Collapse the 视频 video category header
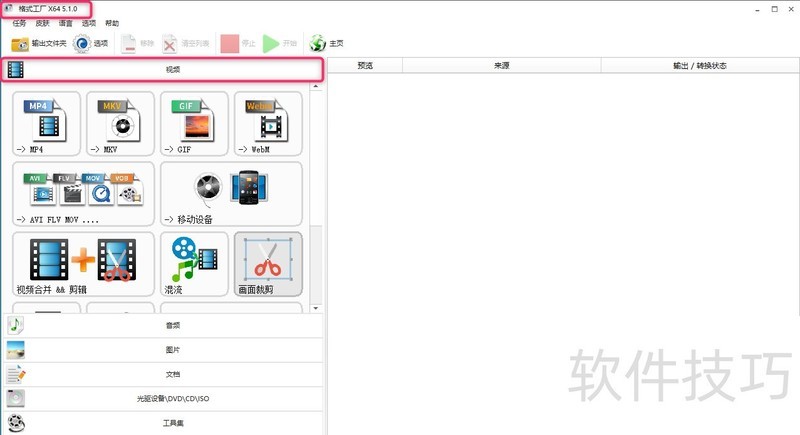 pyautogui.click(x=162, y=69)
